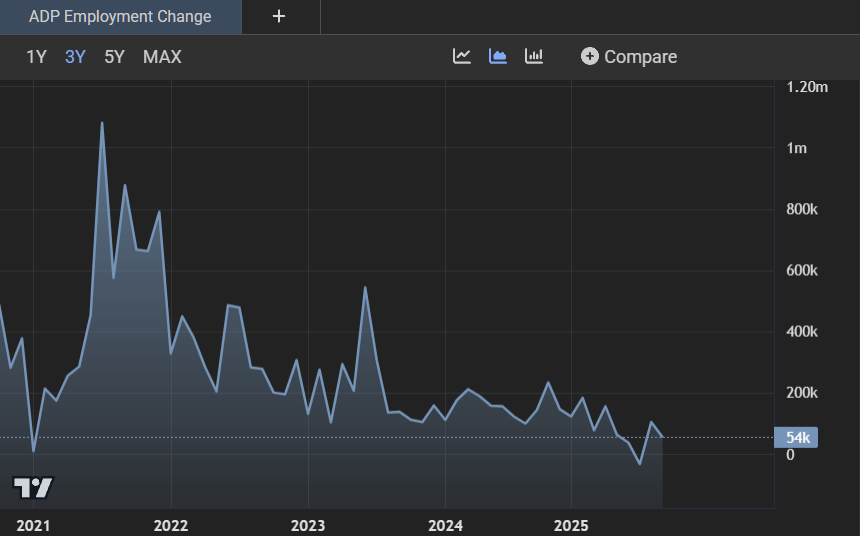Select the area chart type icon
This screenshot has width=860, height=536.
pos(497,56)
